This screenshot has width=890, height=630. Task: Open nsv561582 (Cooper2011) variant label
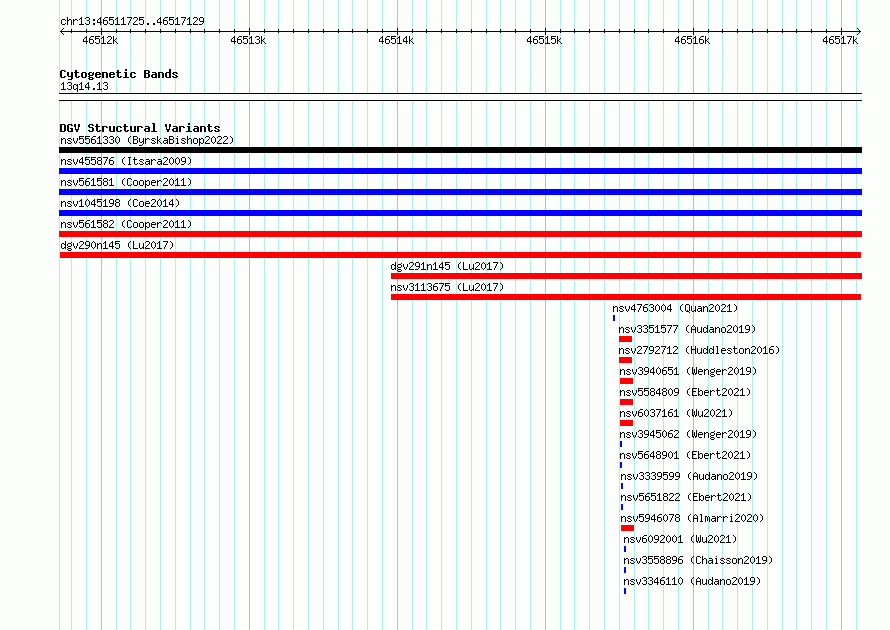pyautogui.click(x=126, y=224)
